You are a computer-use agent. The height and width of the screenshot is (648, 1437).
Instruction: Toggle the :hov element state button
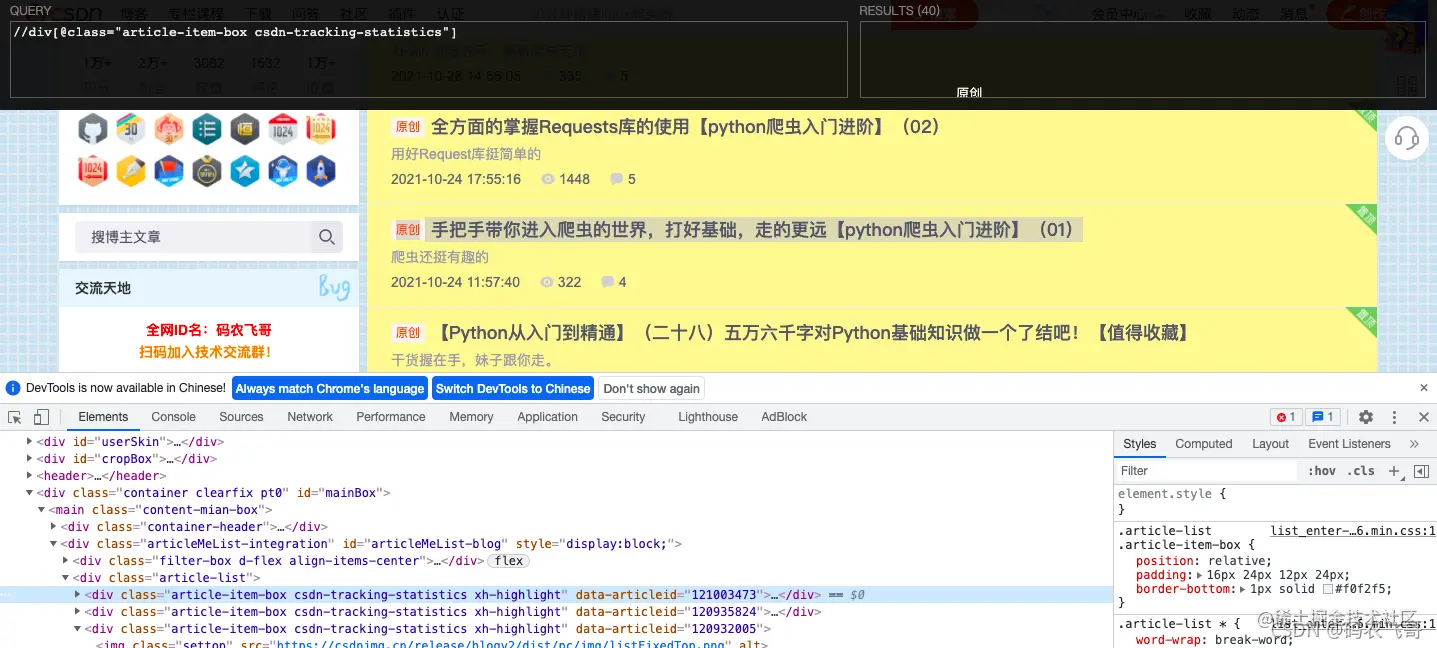point(1321,471)
